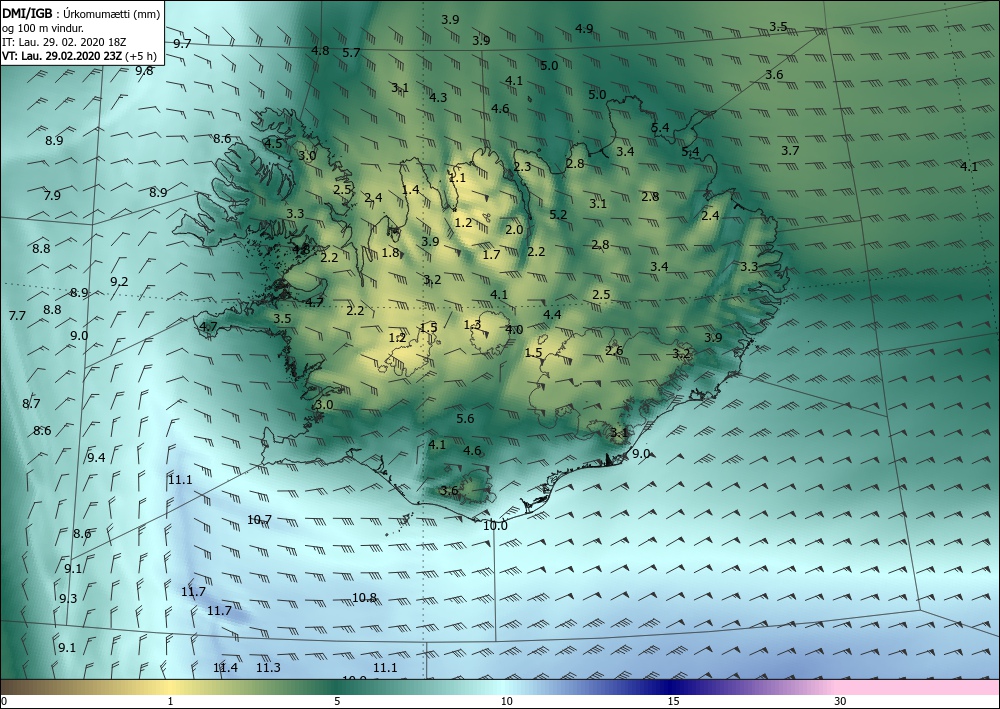The width and height of the screenshot is (1000, 709).
Task: Click the map value '8.7'
Action: [31, 403]
